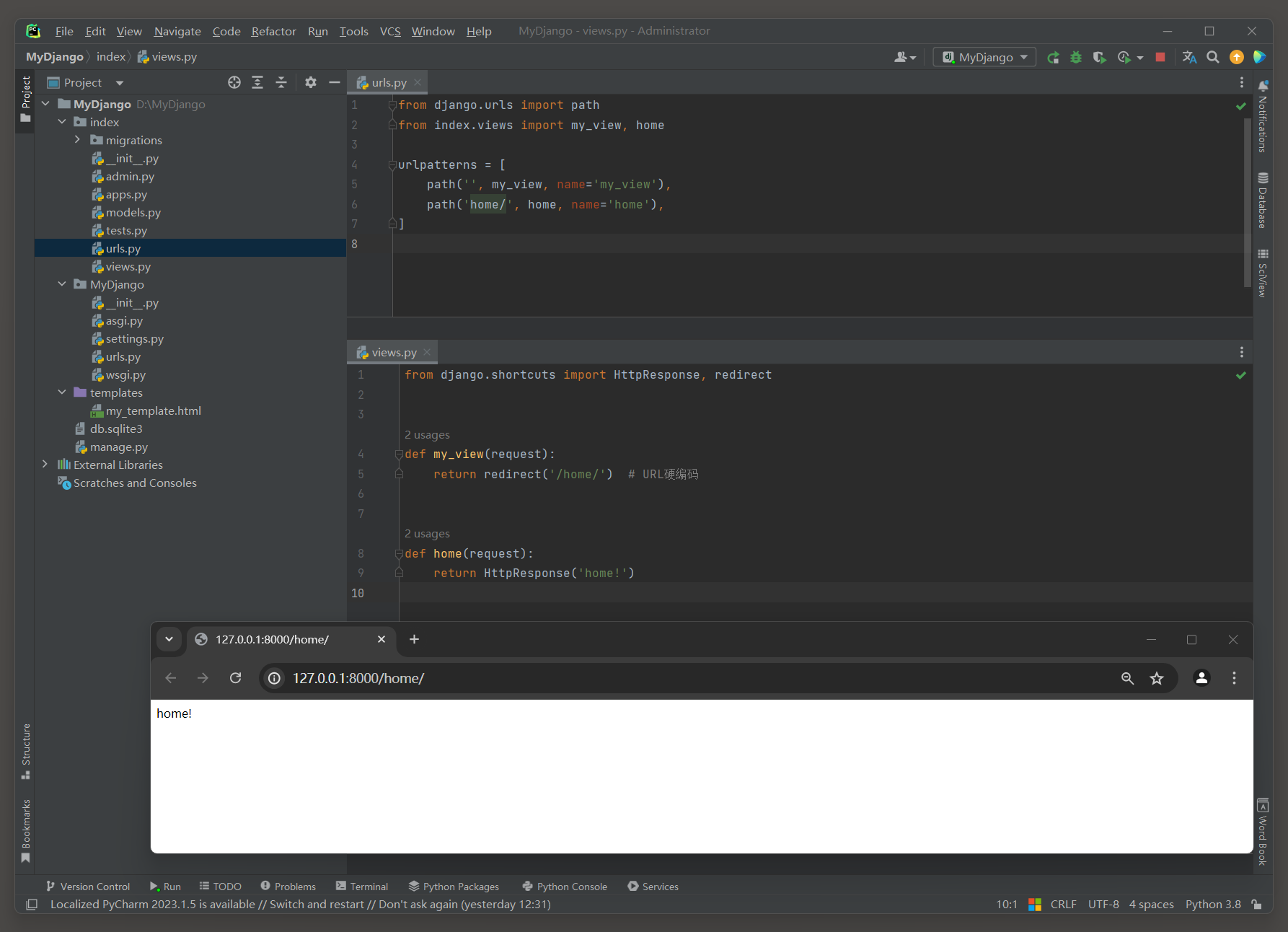The width and height of the screenshot is (1288, 932).
Task: Toggle the Notifications side panel
Action: tap(1263, 115)
